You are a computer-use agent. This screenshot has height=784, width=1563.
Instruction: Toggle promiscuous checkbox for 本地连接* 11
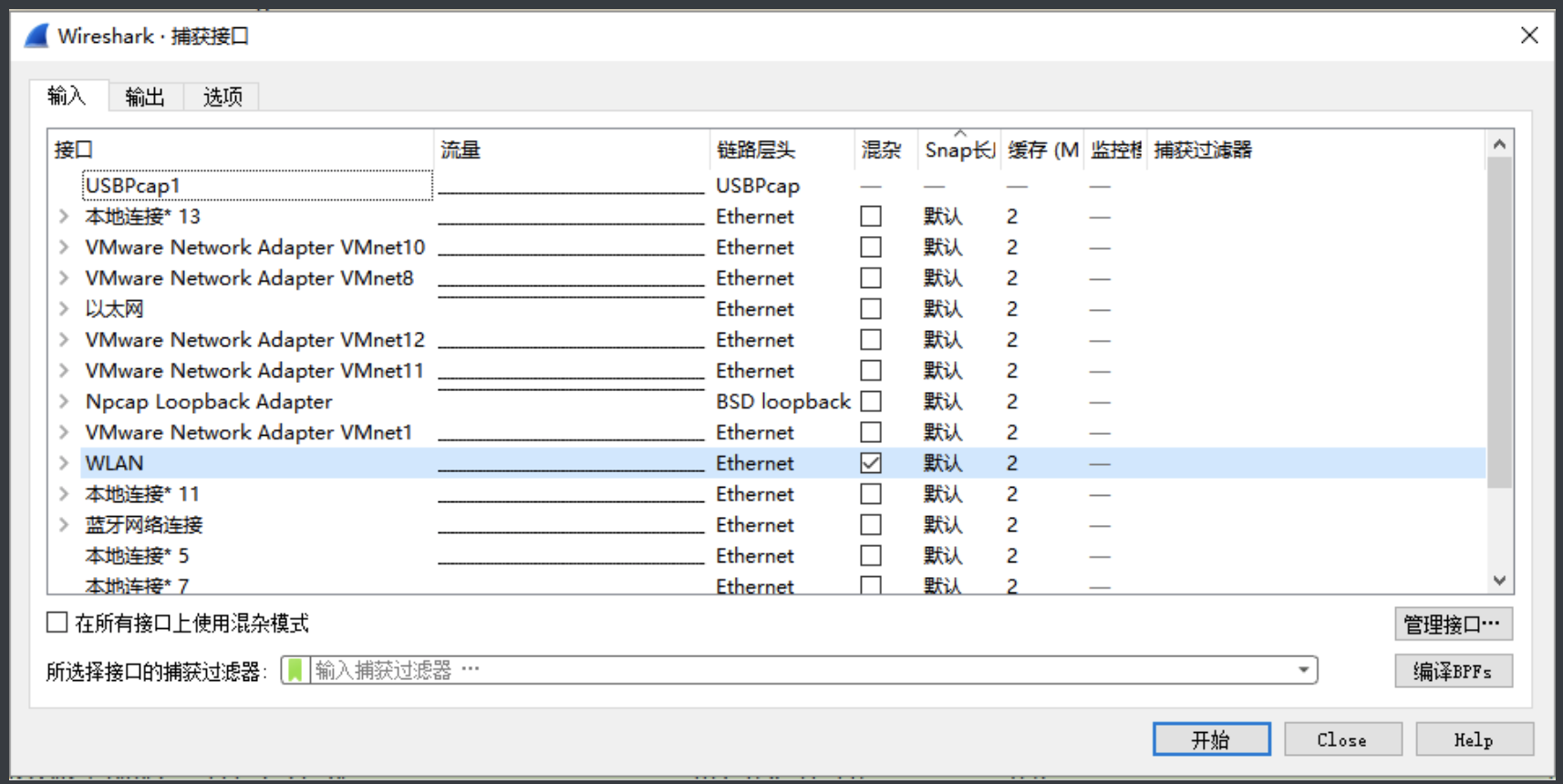coord(871,494)
